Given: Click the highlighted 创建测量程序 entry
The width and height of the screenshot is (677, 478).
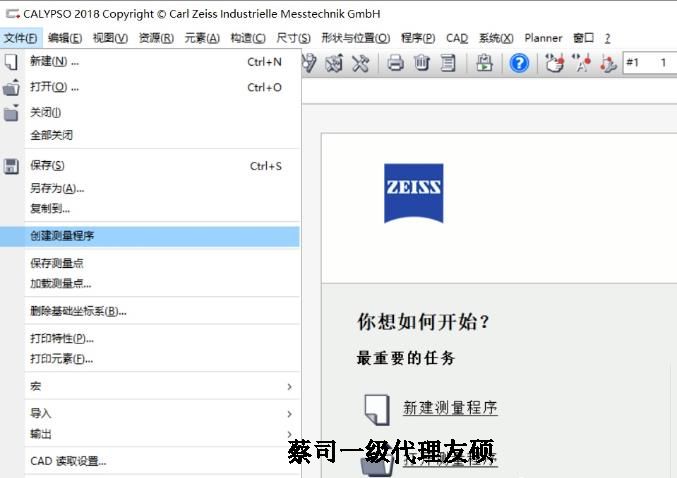Looking at the screenshot, I should (x=150, y=236).
